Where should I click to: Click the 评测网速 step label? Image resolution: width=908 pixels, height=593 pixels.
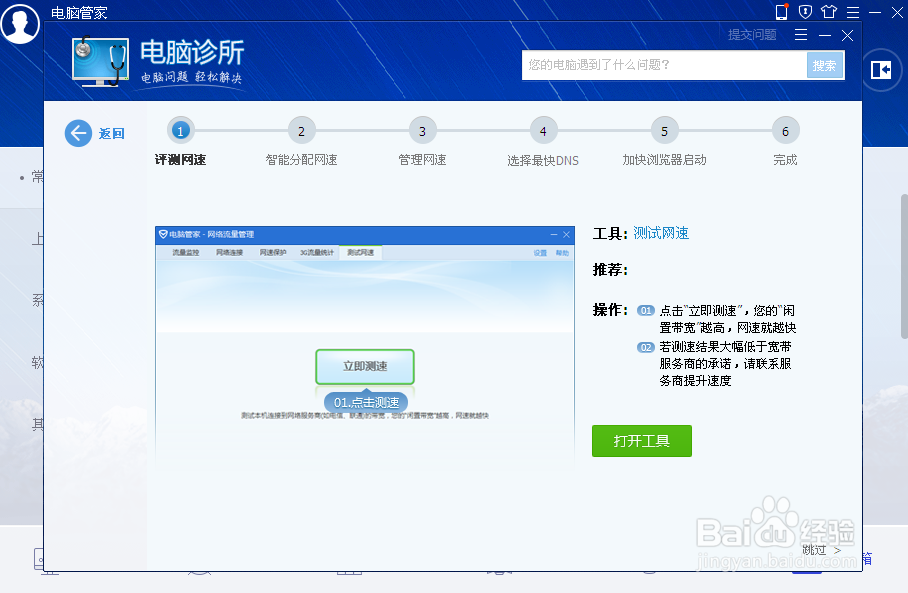click(180, 160)
